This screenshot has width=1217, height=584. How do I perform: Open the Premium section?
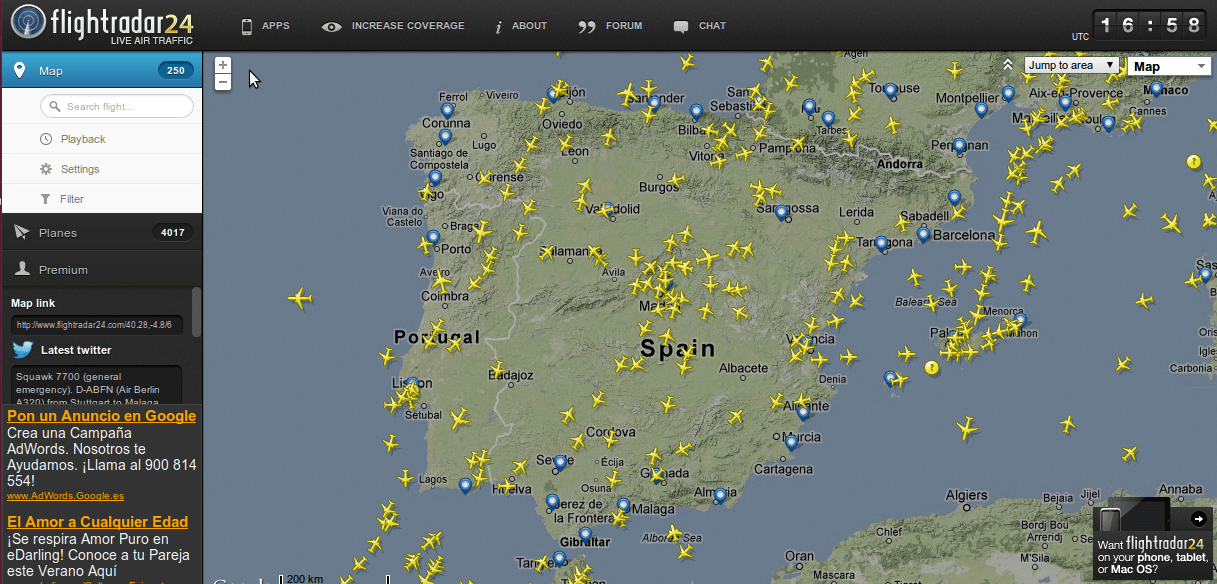(100, 270)
